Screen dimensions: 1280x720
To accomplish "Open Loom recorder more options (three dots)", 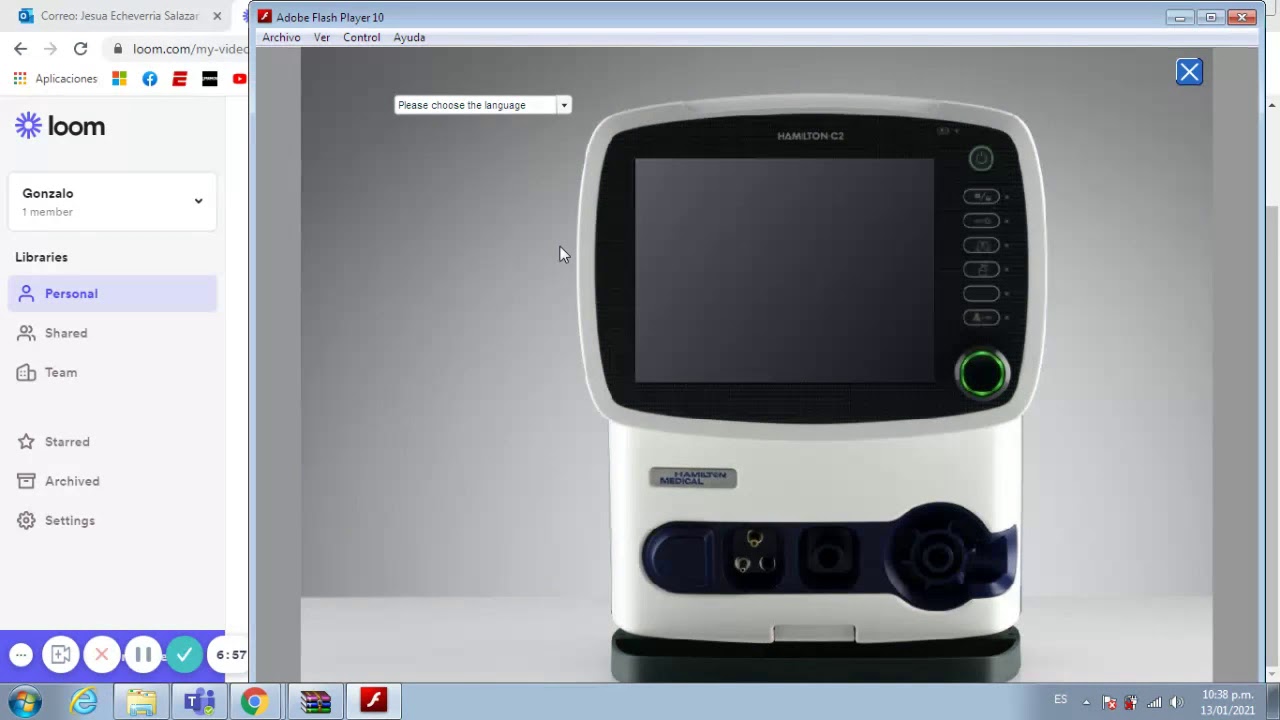I will (21, 655).
